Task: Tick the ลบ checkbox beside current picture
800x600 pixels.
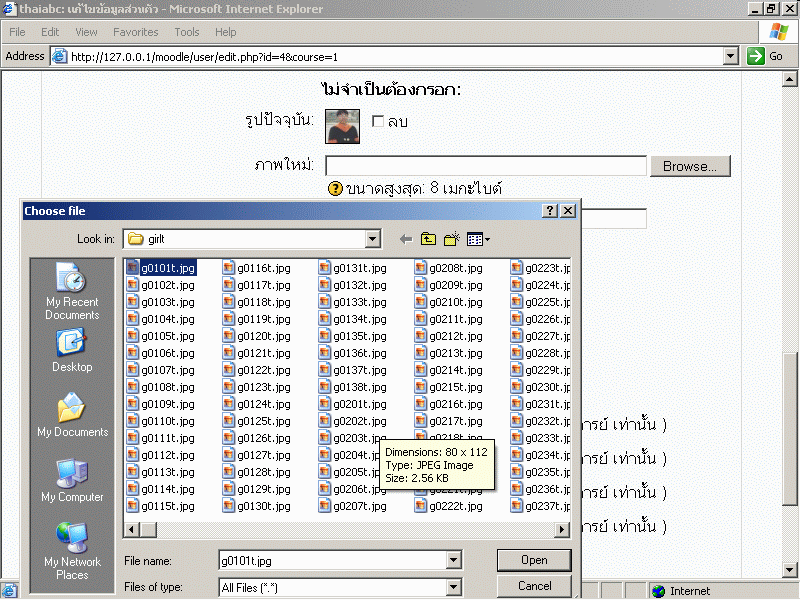Action: [378, 121]
